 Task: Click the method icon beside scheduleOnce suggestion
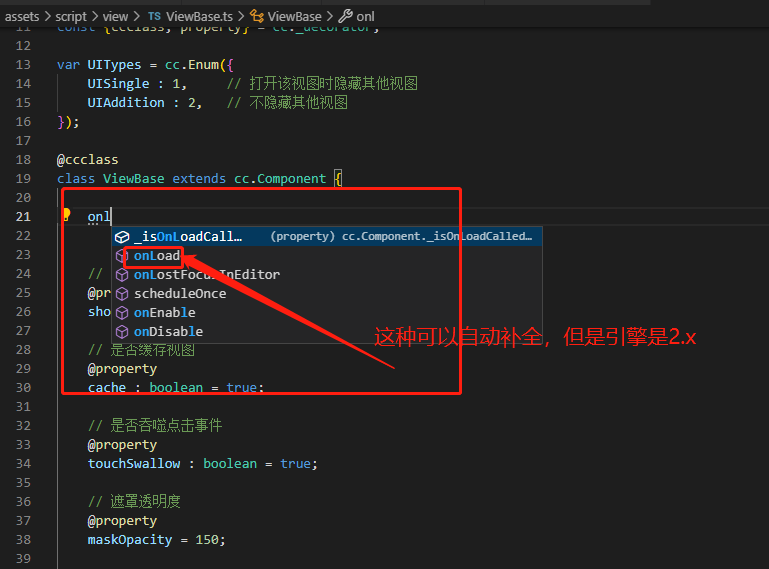coord(122,294)
